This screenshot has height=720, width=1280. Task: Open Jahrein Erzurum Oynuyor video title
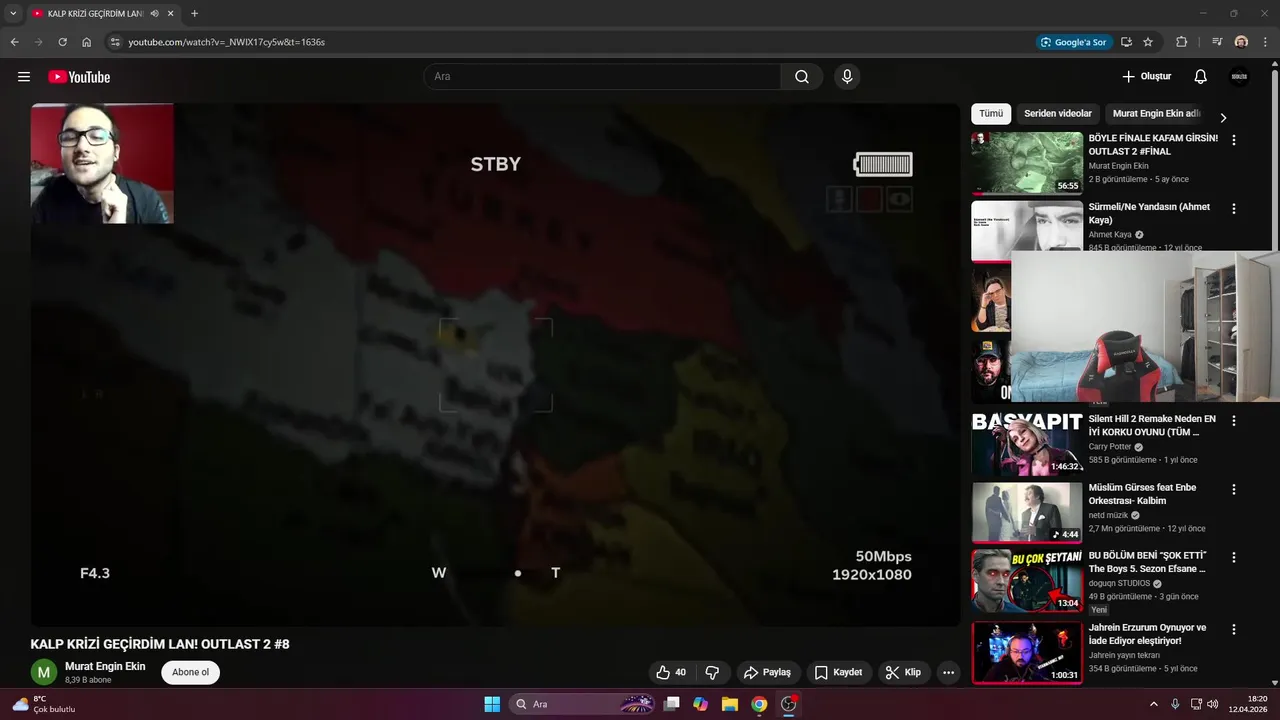point(1148,634)
